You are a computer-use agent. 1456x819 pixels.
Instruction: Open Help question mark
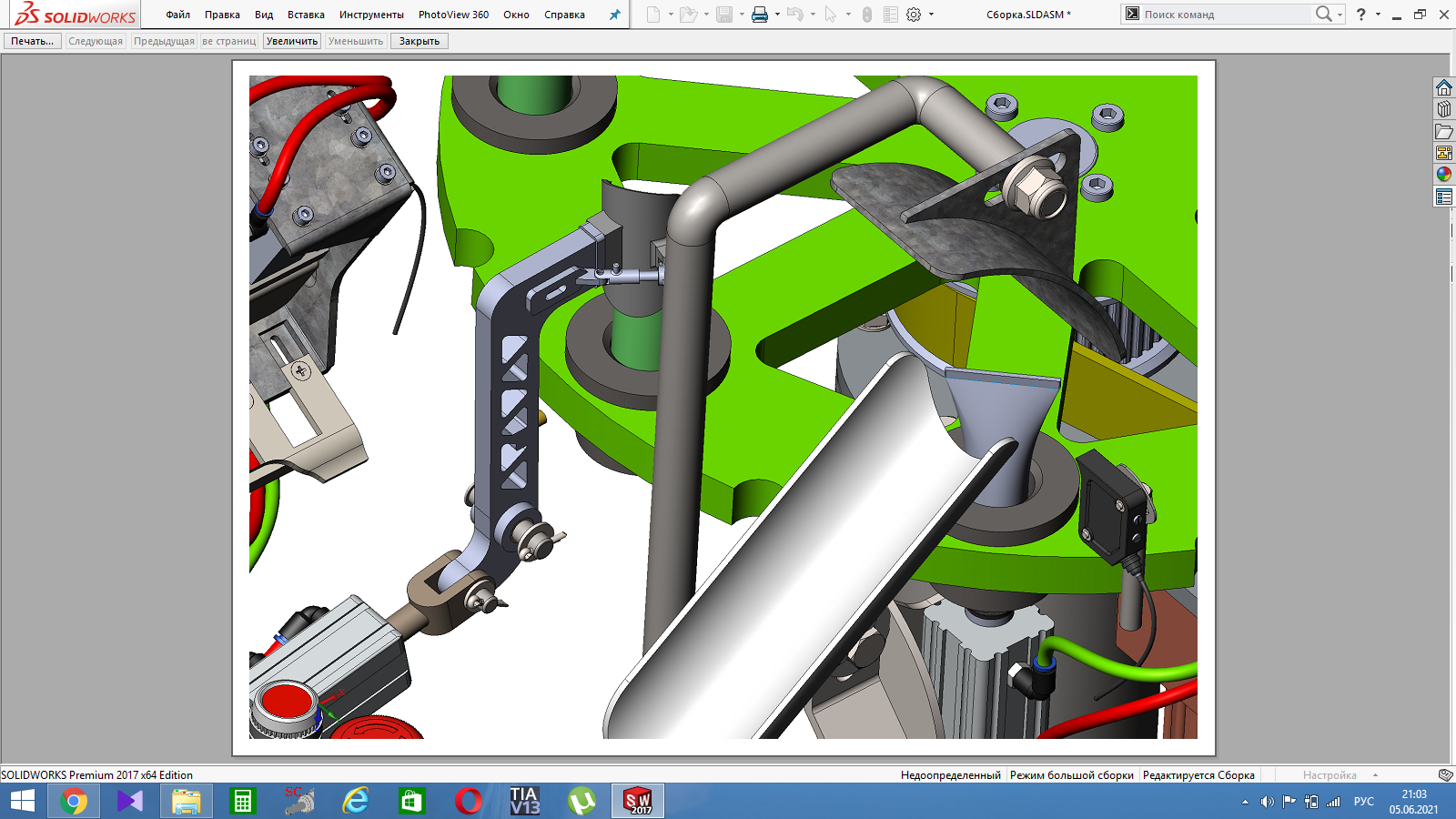(x=1360, y=15)
